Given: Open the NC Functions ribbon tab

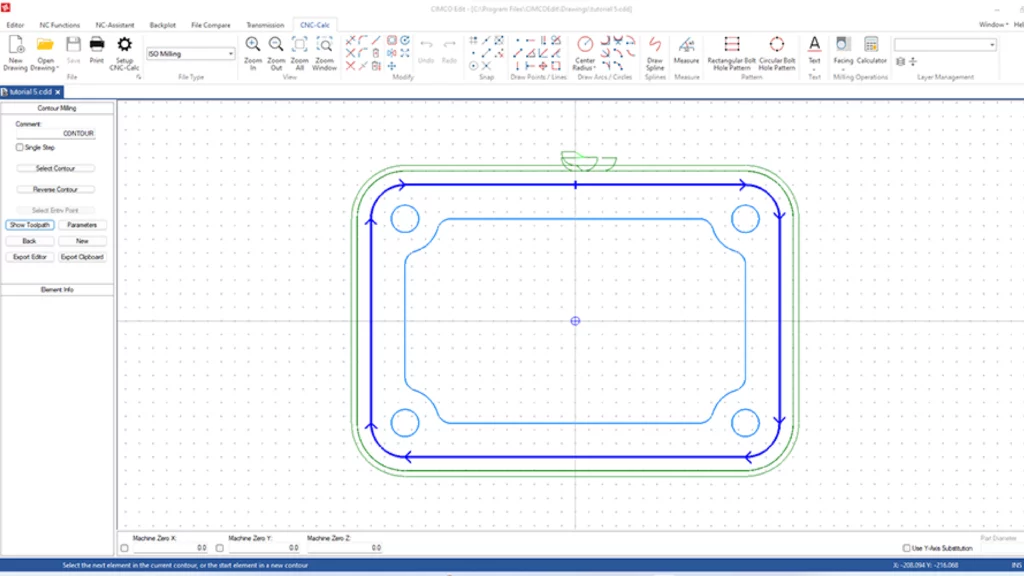Looking at the screenshot, I should (59, 24).
